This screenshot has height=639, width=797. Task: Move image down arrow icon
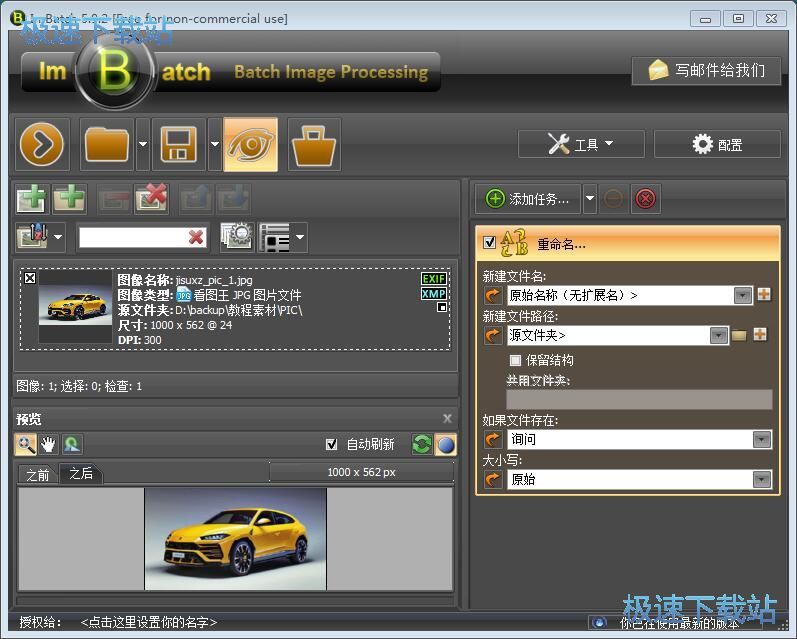(x=233, y=199)
